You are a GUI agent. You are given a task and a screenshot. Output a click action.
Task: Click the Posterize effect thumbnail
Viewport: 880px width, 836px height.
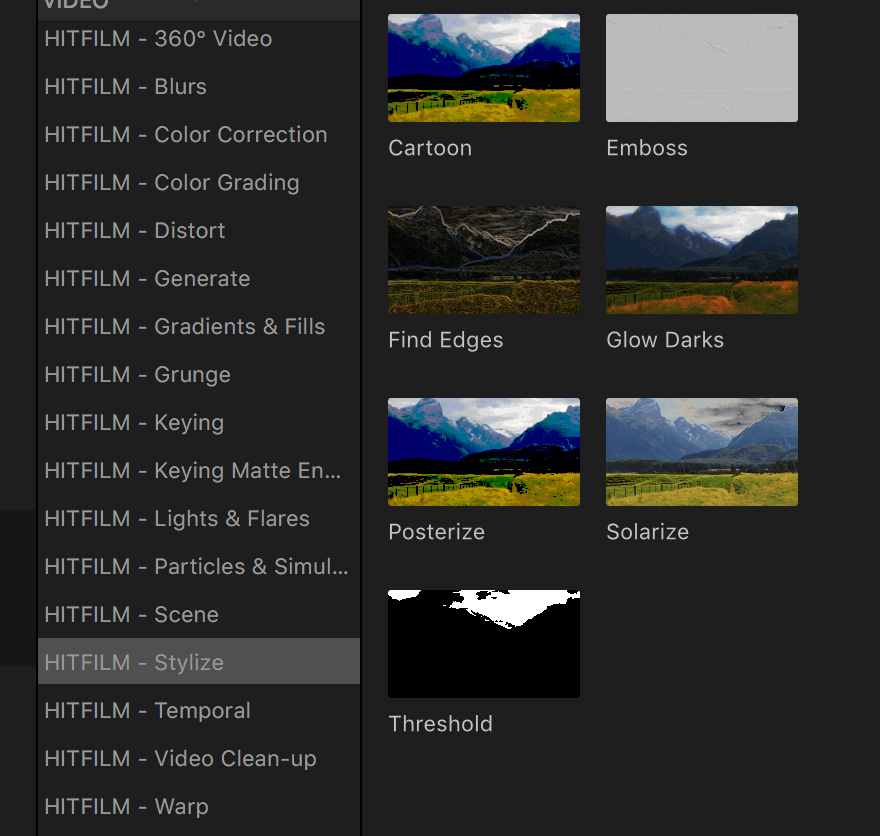pyautogui.click(x=484, y=452)
